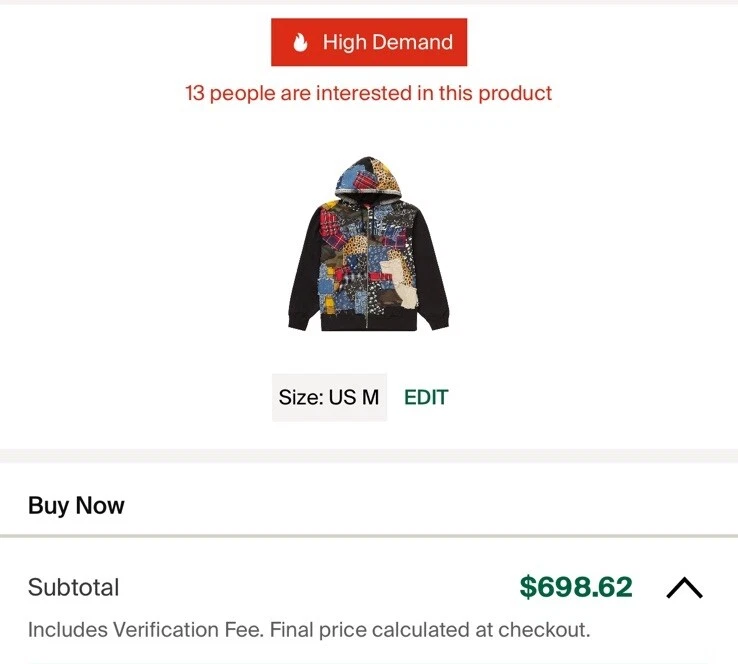
Task: Click the gray divider above Buy Now
Action: click(369, 456)
